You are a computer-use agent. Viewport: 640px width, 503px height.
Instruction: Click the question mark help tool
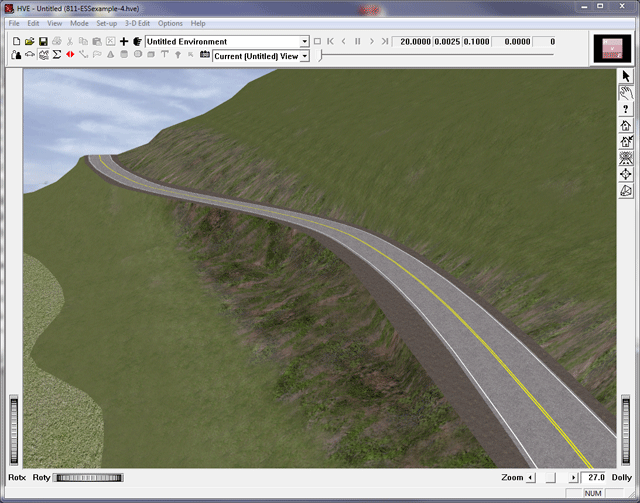tap(626, 109)
